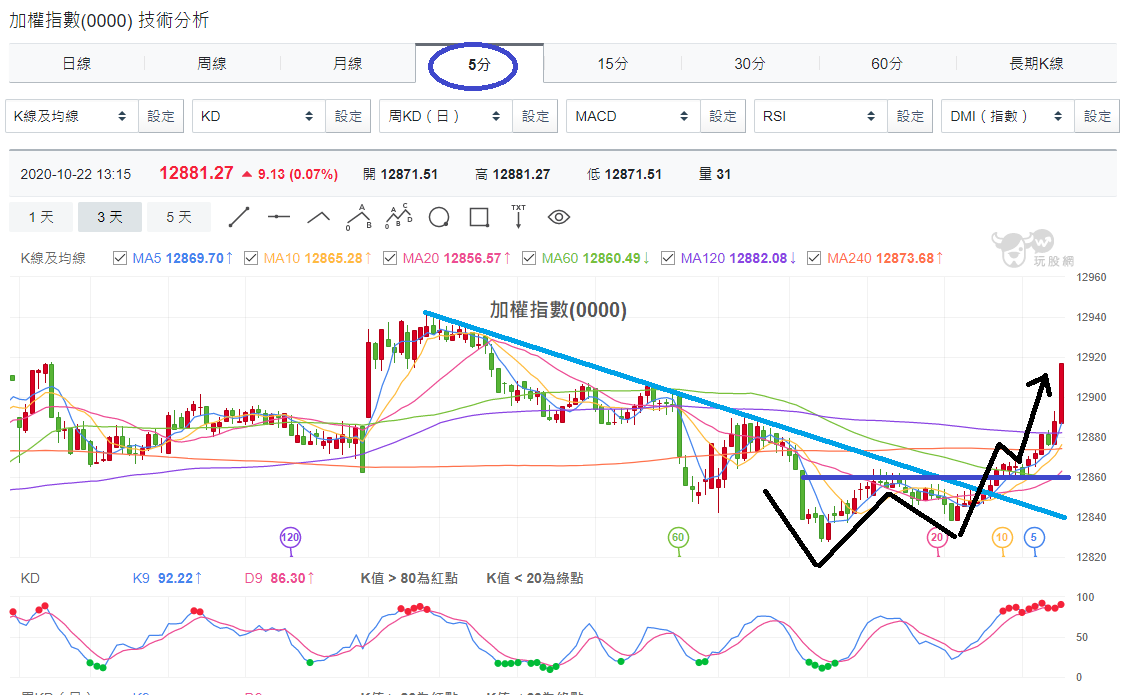Image resolution: width=1124 pixels, height=695 pixels.
Task: Open the KD indicator dropdown
Action: [259, 116]
